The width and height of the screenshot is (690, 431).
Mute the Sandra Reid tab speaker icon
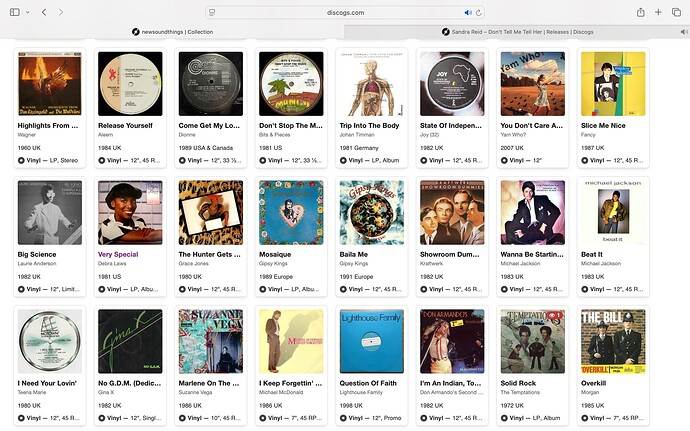[x=684, y=32]
